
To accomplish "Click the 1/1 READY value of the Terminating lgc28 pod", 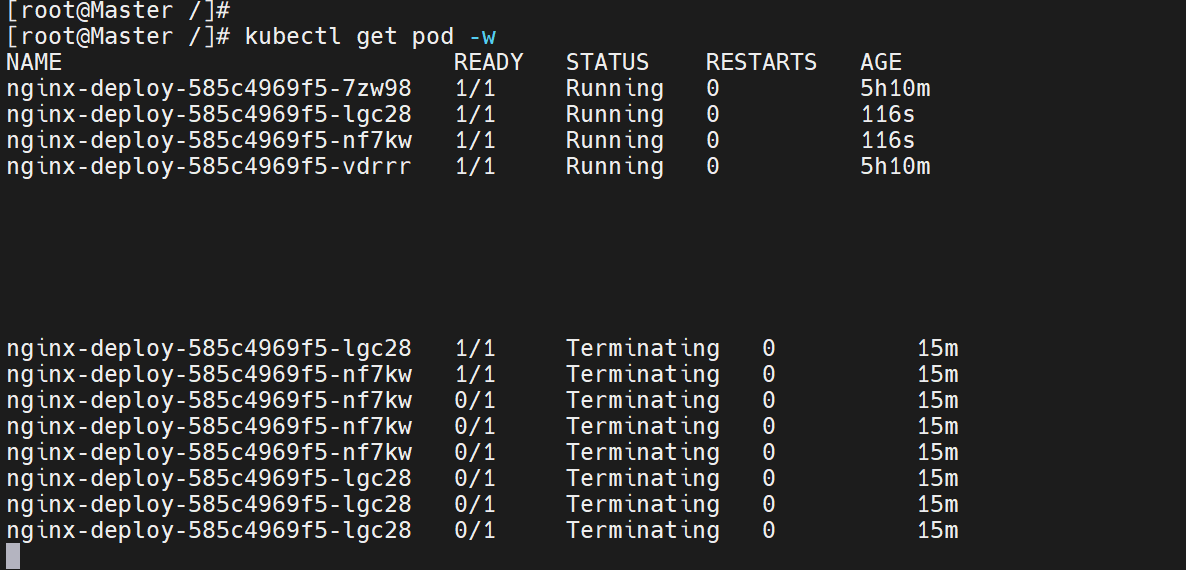I will pos(474,348).
